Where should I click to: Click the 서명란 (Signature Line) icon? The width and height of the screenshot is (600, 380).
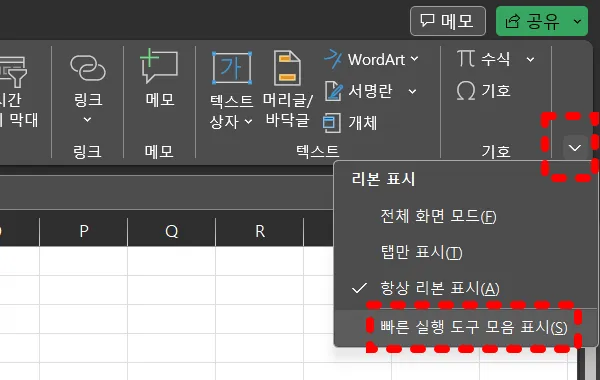click(x=333, y=91)
